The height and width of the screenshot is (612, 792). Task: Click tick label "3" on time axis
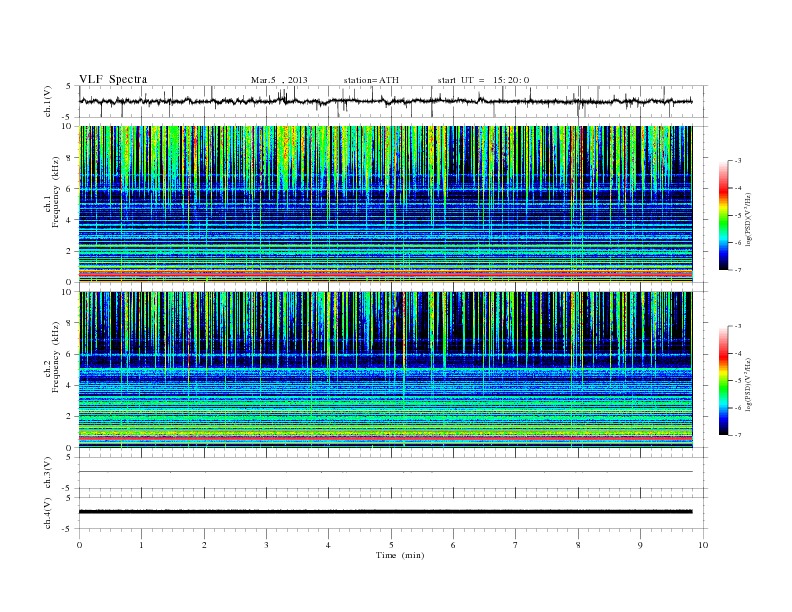(x=266, y=545)
